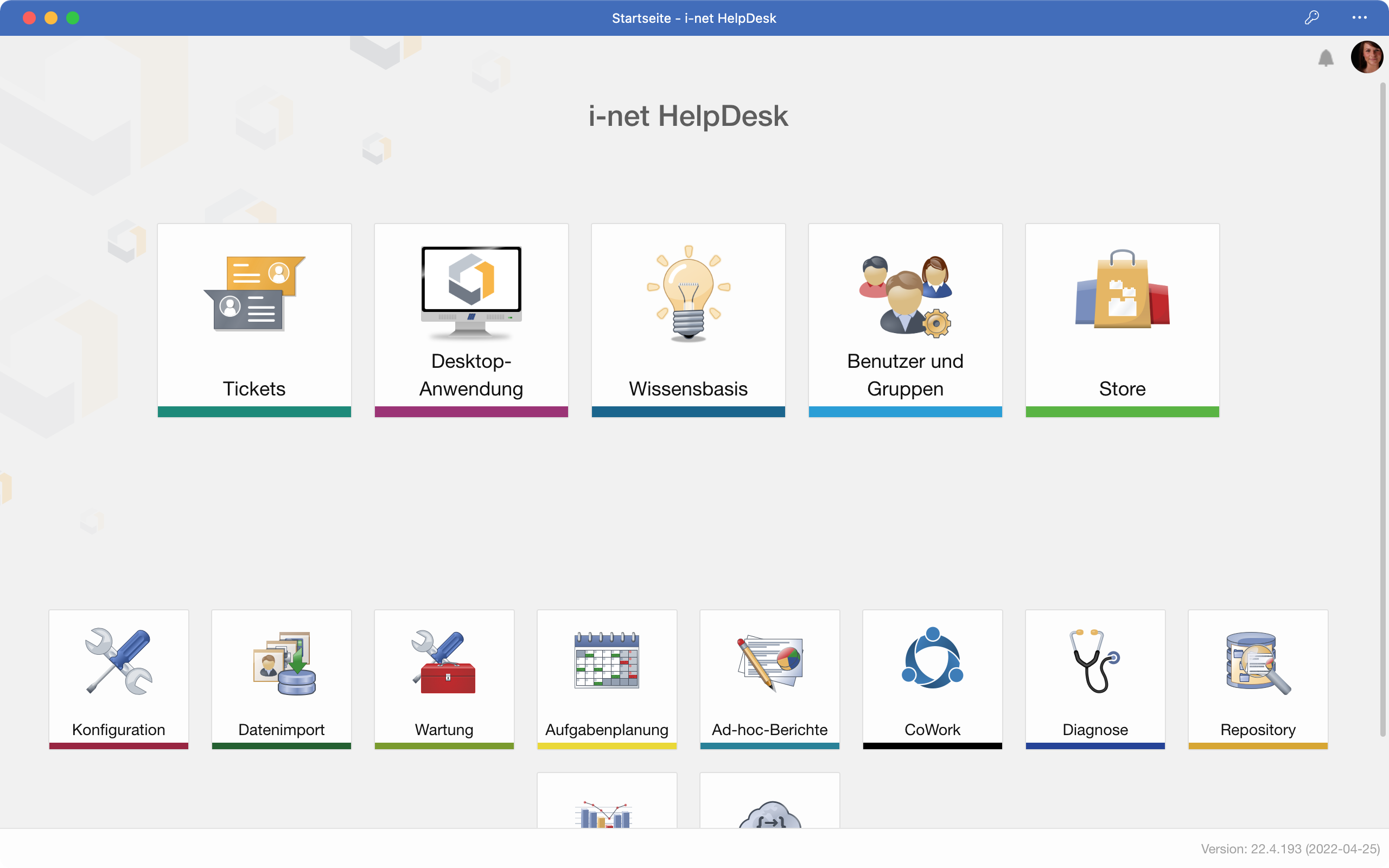Open the Datenimport tile

click(x=281, y=680)
